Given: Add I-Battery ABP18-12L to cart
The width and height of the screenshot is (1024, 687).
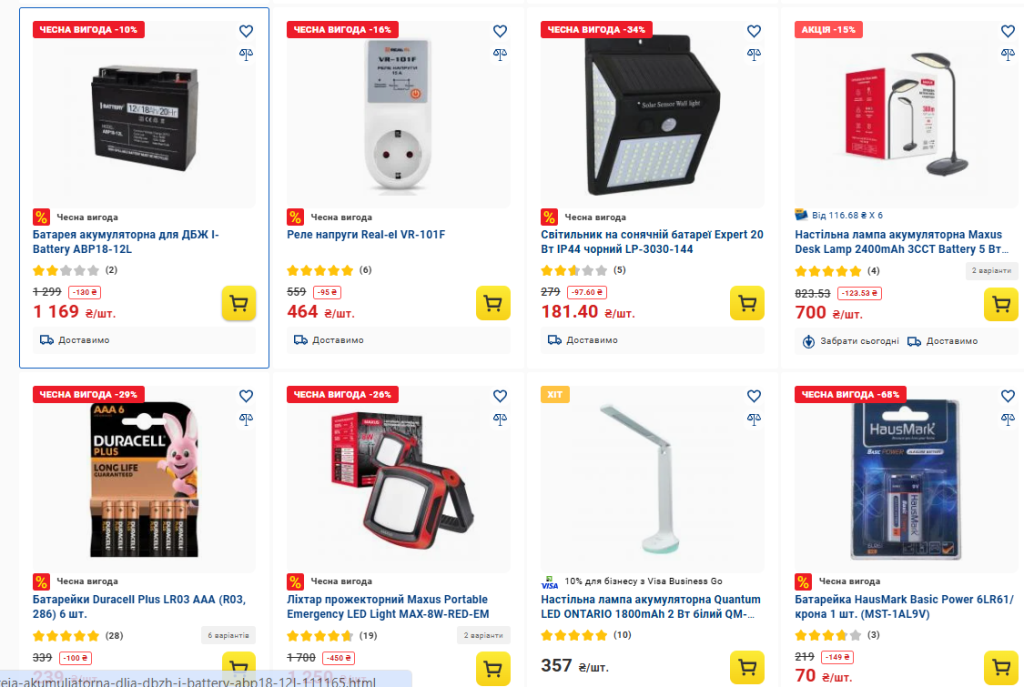Looking at the screenshot, I should coord(238,303).
